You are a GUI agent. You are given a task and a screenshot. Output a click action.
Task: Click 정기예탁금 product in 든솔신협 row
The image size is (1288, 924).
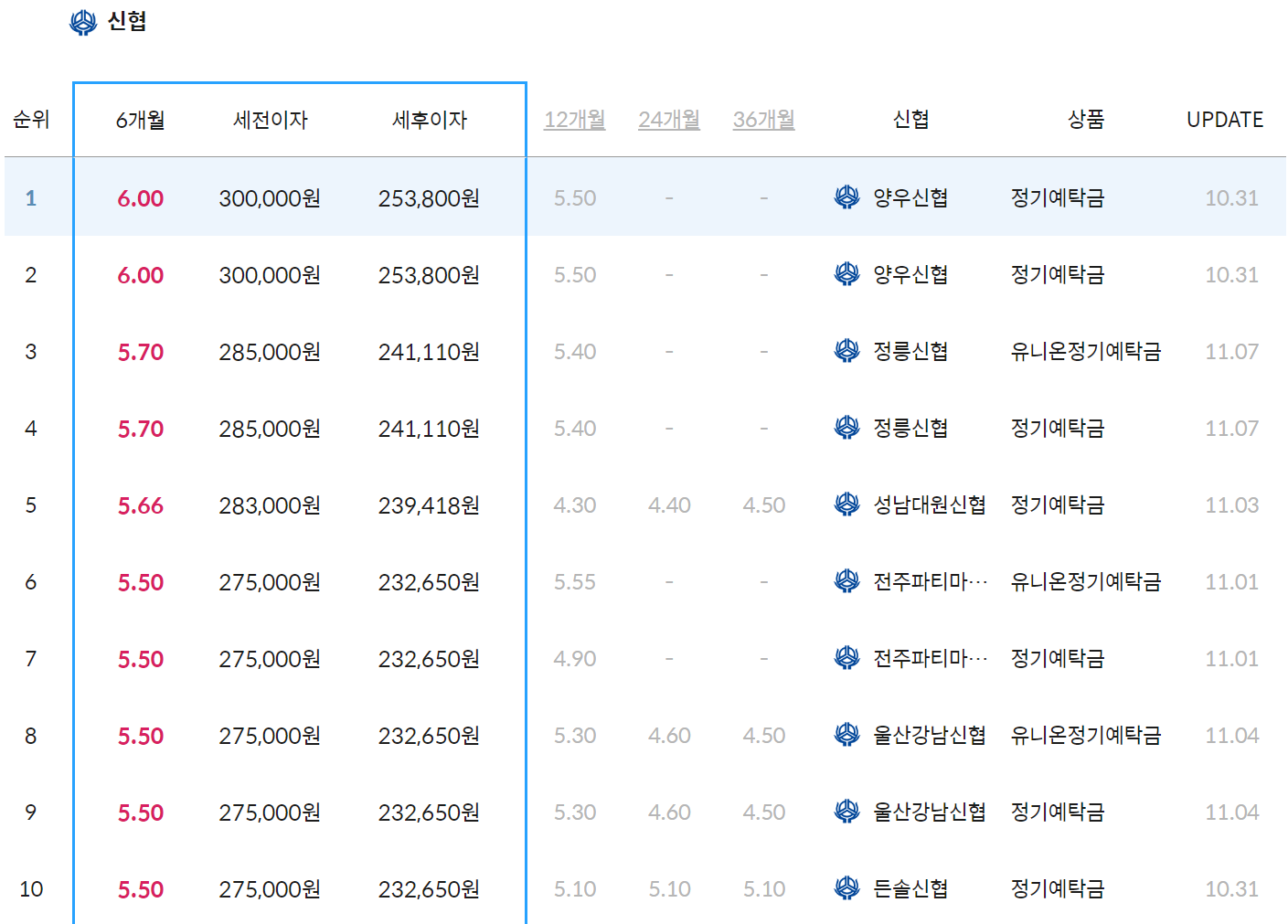tap(1058, 888)
